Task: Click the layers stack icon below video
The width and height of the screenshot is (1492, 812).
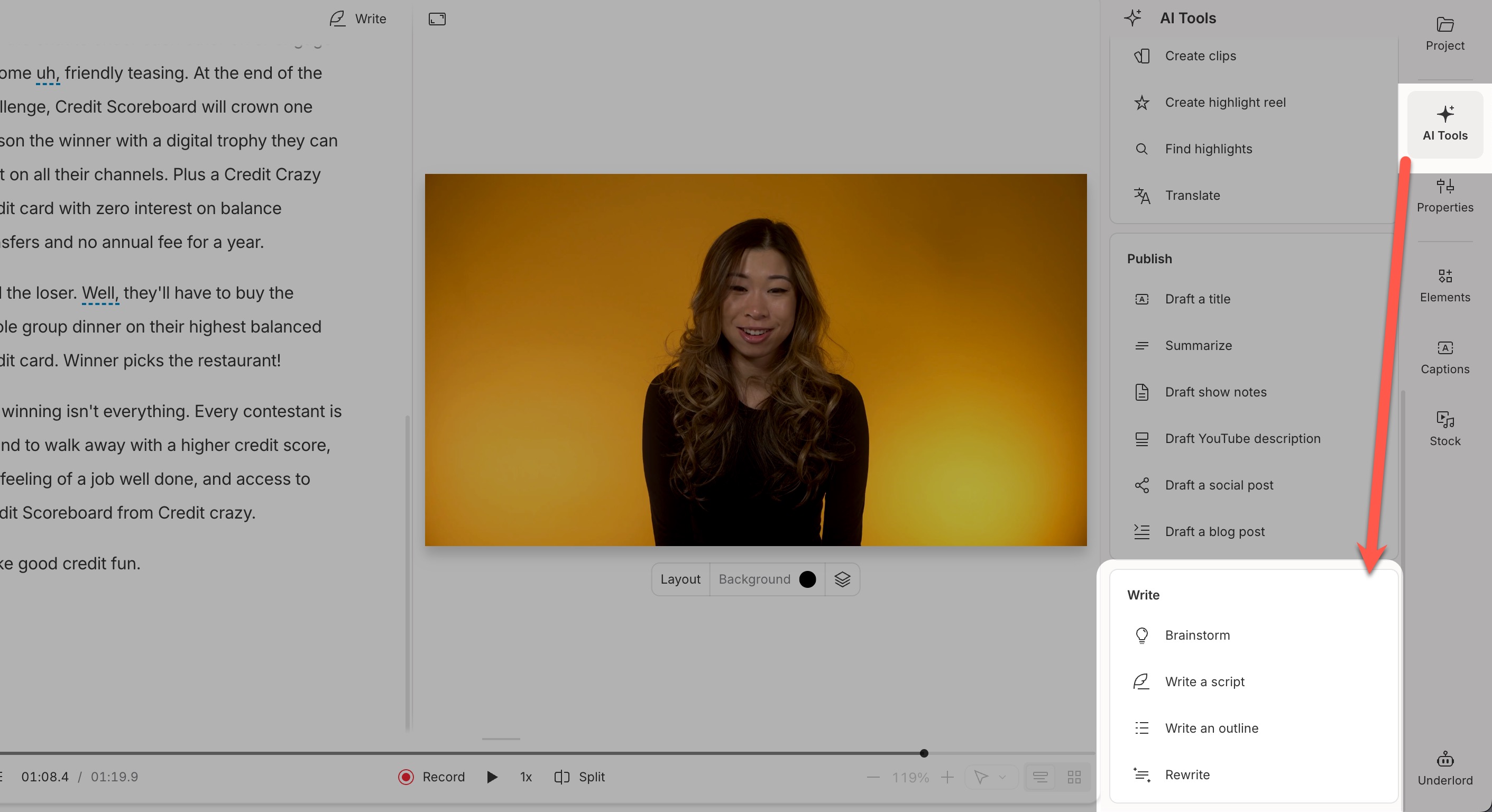Action: click(x=842, y=579)
